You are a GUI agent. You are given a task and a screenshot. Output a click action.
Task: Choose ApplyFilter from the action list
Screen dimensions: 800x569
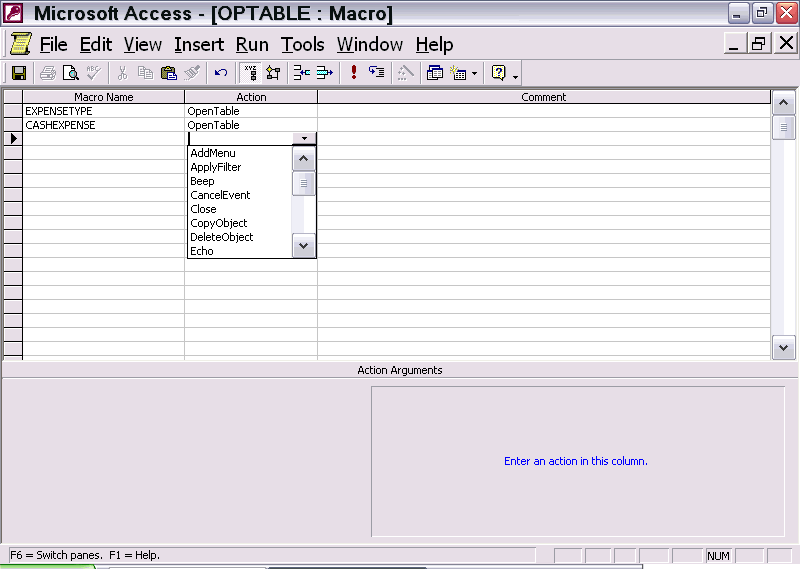point(240,167)
